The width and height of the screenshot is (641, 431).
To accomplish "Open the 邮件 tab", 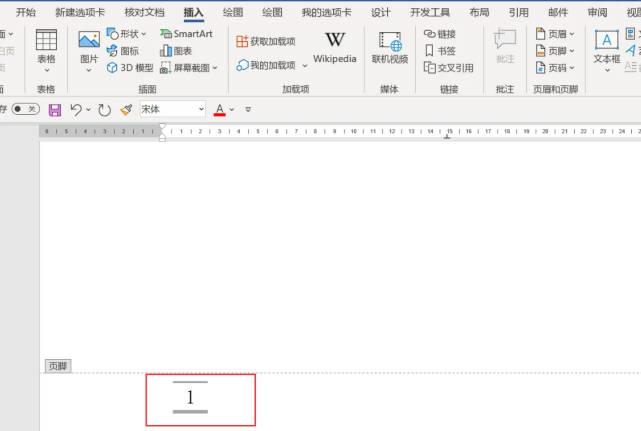I will 558,12.
